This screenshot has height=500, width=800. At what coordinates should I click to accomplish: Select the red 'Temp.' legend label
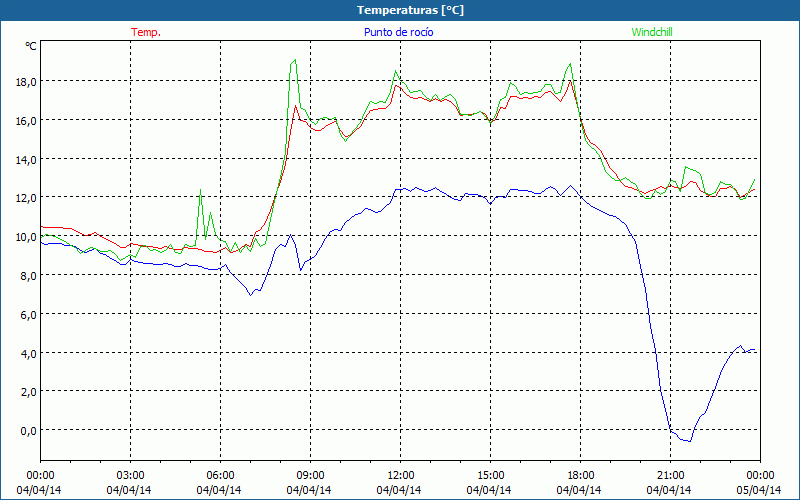coord(146,32)
